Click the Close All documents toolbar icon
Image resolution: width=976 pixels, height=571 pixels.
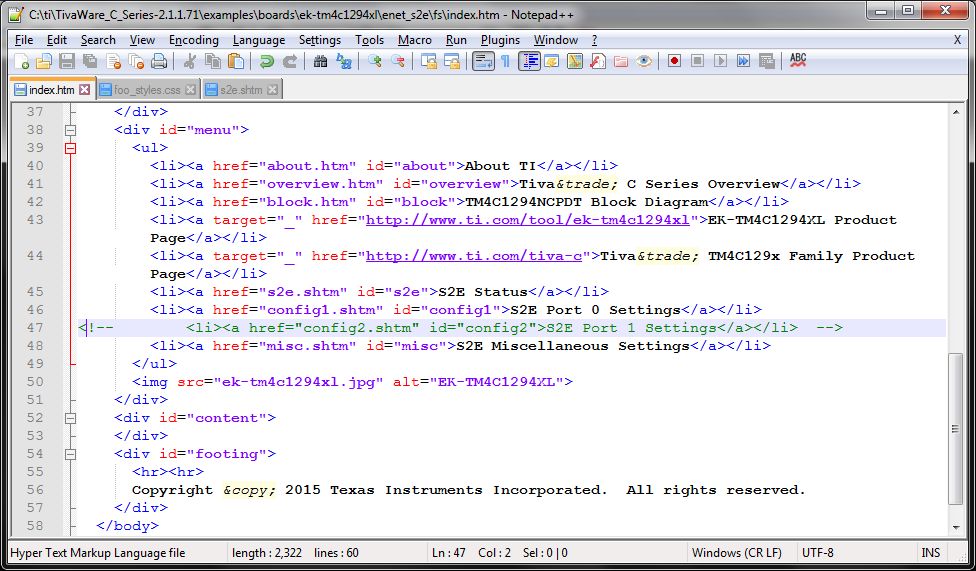[x=136, y=61]
